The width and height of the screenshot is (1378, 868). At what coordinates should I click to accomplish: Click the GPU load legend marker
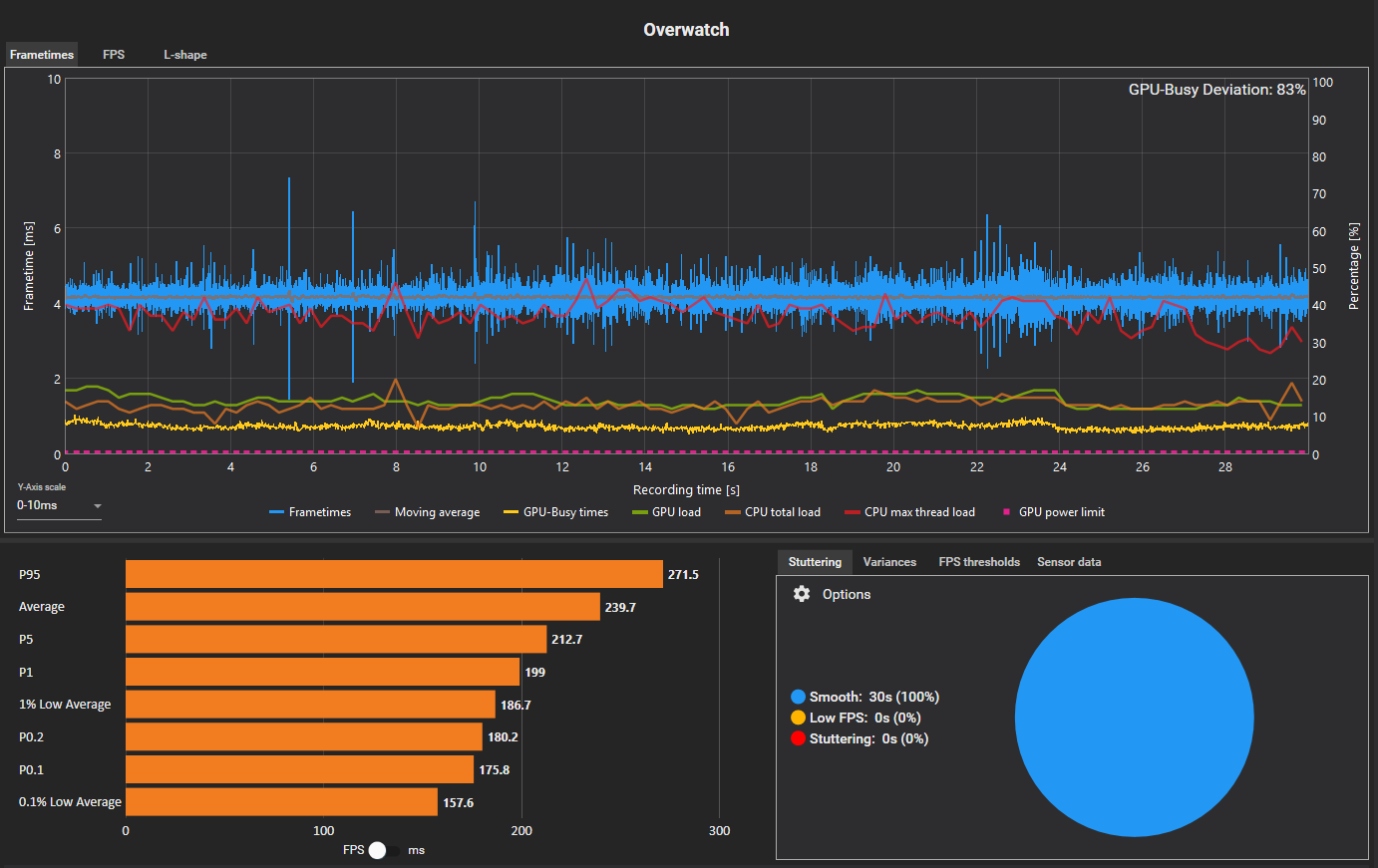click(x=640, y=512)
